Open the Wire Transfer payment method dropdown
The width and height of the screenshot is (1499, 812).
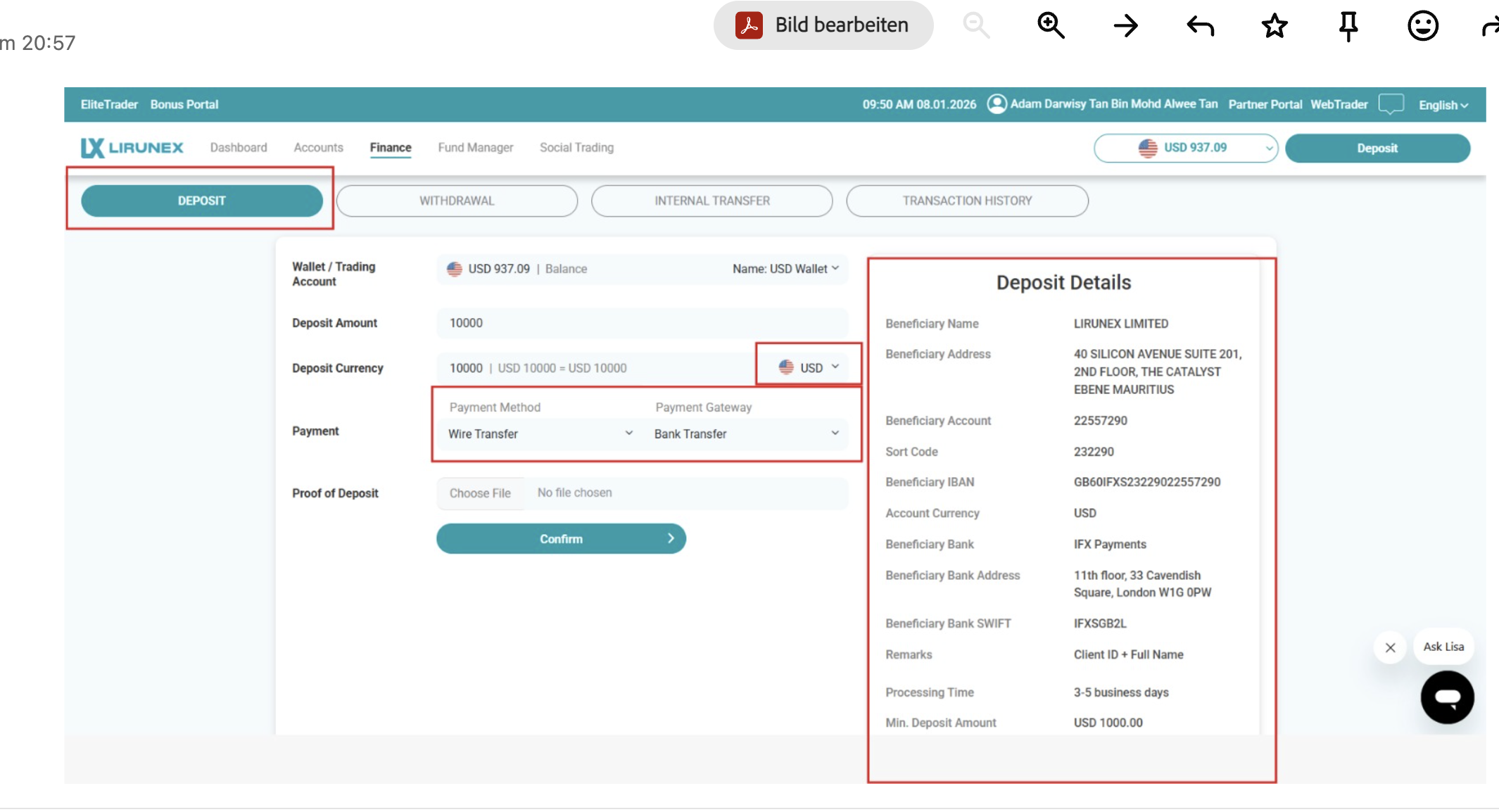540,433
